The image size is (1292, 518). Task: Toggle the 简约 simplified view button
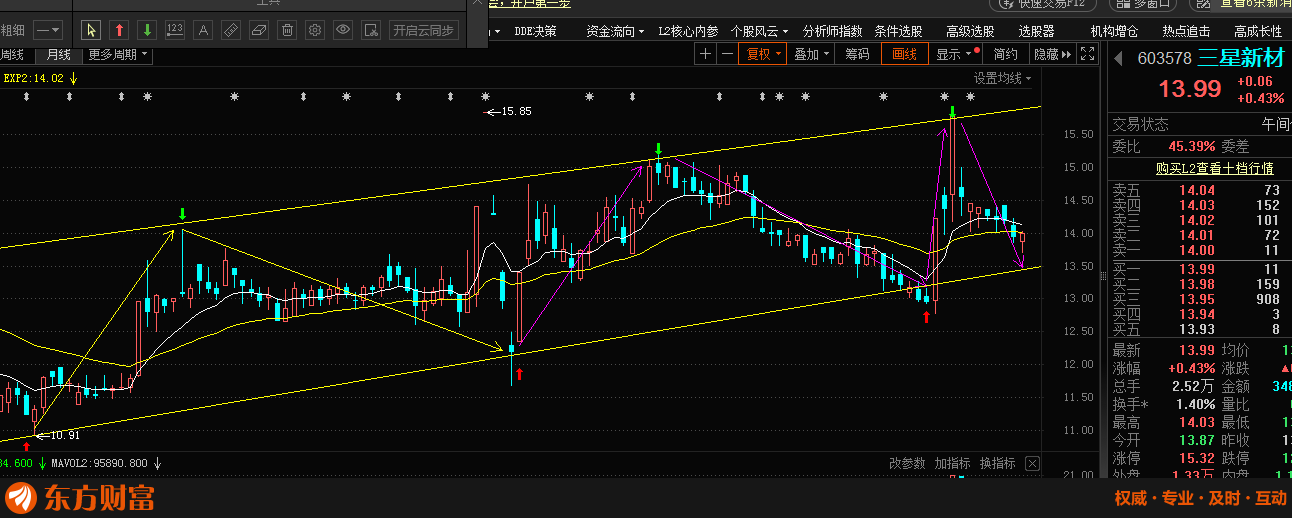[1006, 54]
